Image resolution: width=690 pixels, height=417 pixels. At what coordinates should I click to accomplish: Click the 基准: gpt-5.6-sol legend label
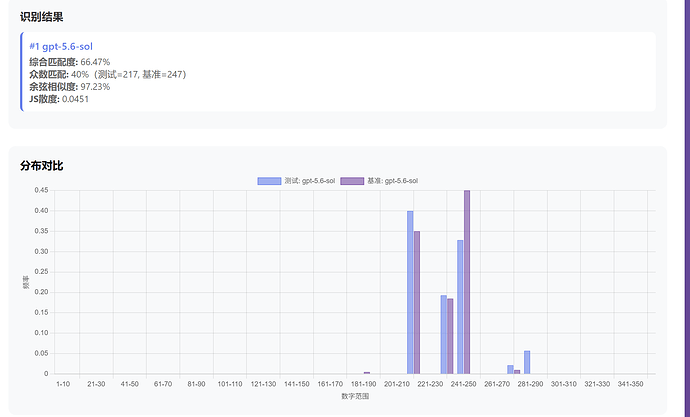(x=393, y=181)
